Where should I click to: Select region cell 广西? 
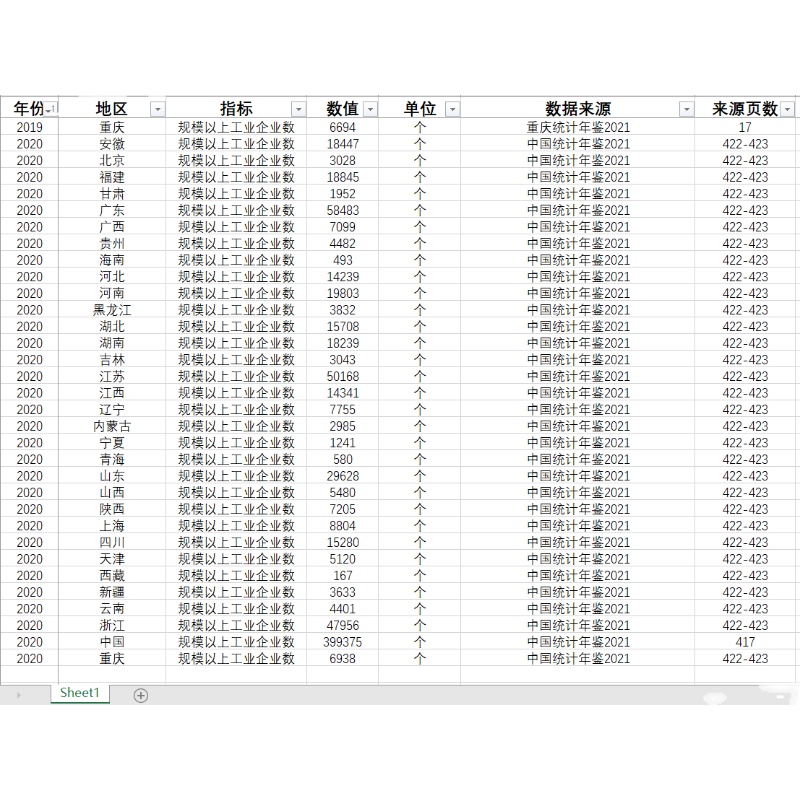(112, 227)
